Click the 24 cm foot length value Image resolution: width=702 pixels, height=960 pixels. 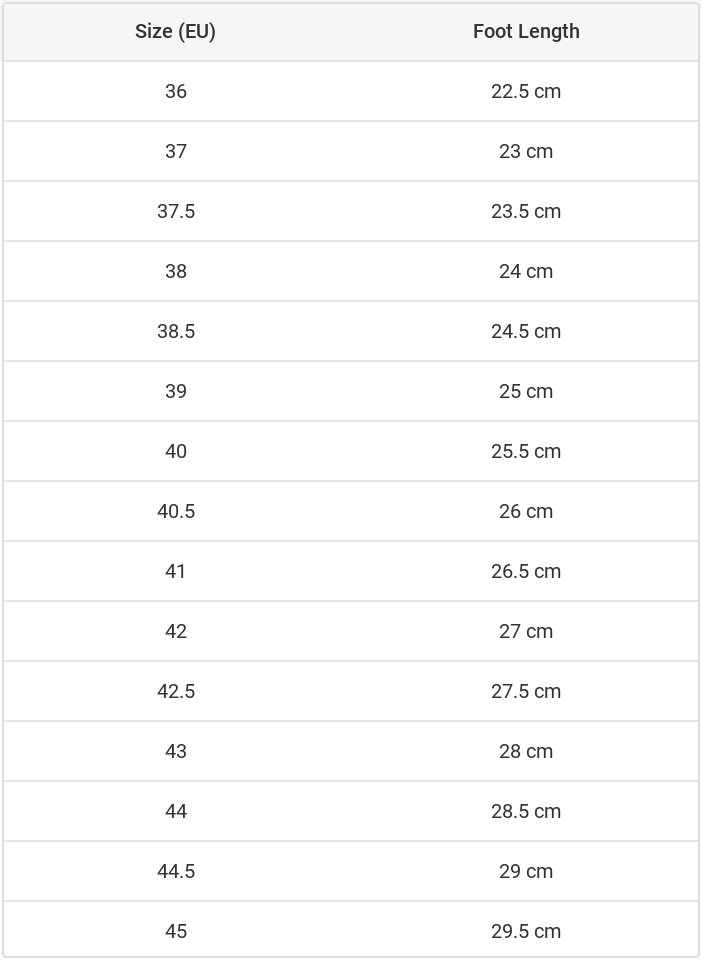[526, 271]
